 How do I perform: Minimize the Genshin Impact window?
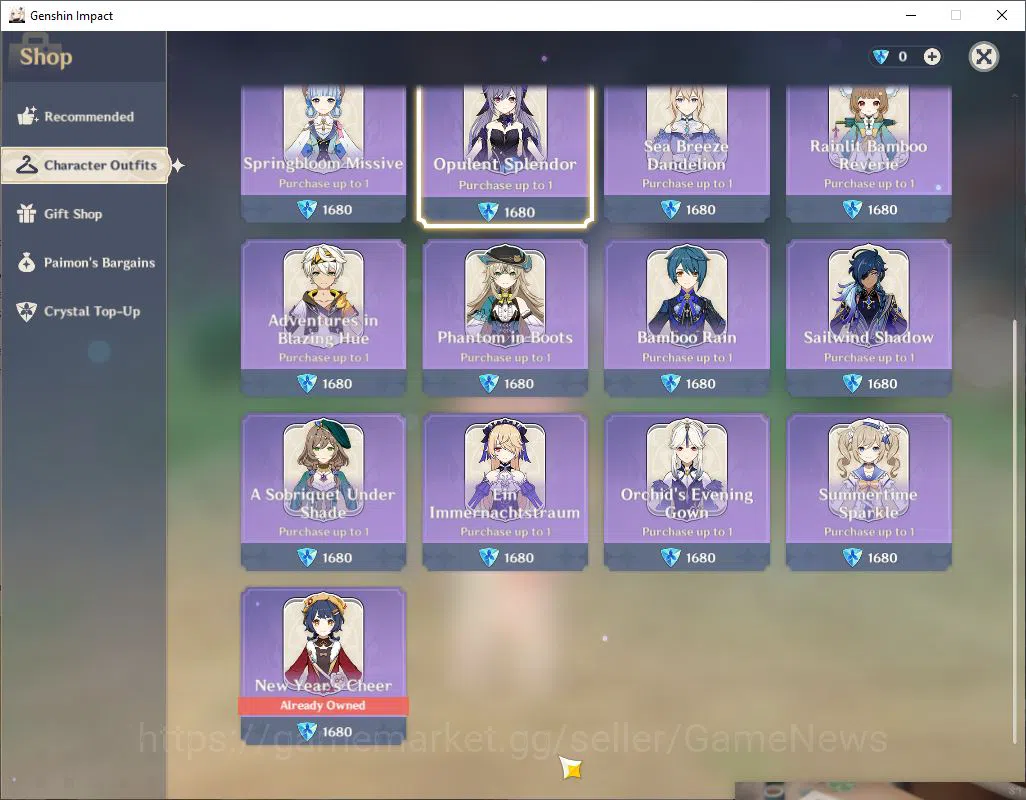point(910,15)
